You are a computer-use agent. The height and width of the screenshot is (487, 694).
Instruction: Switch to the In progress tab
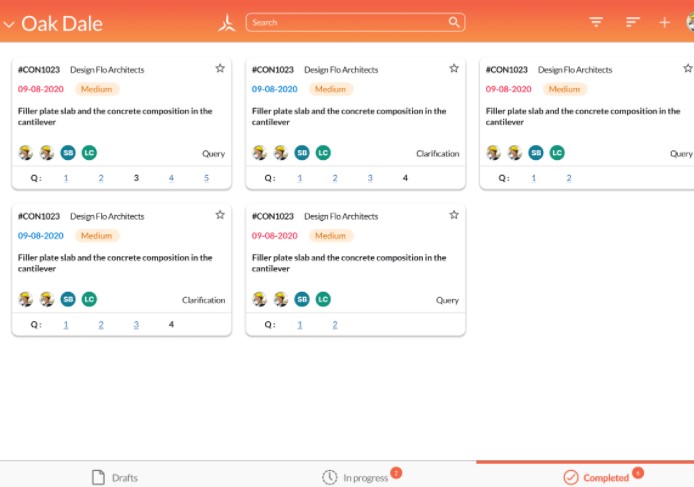(x=362, y=477)
